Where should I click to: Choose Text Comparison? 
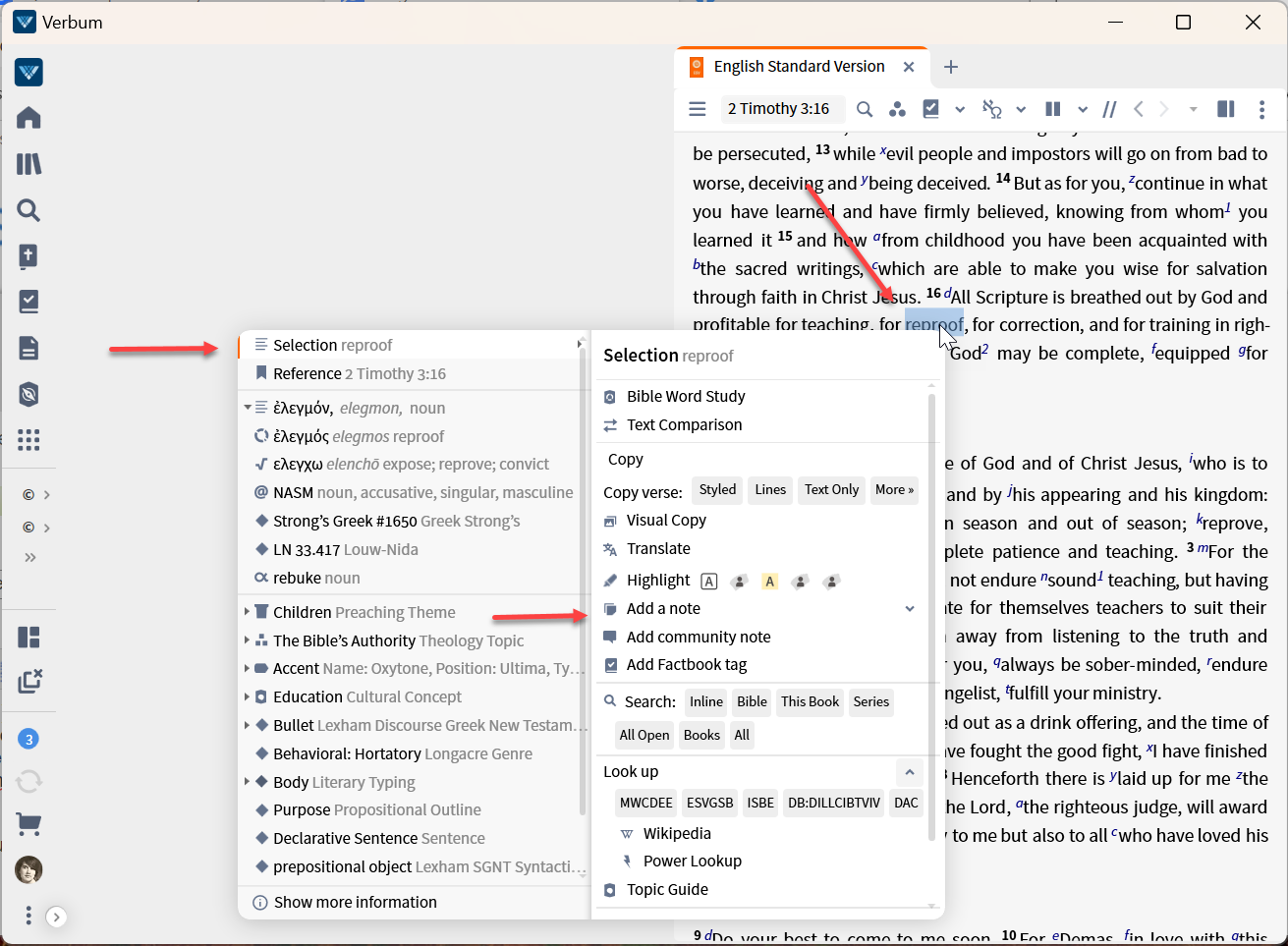point(684,424)
